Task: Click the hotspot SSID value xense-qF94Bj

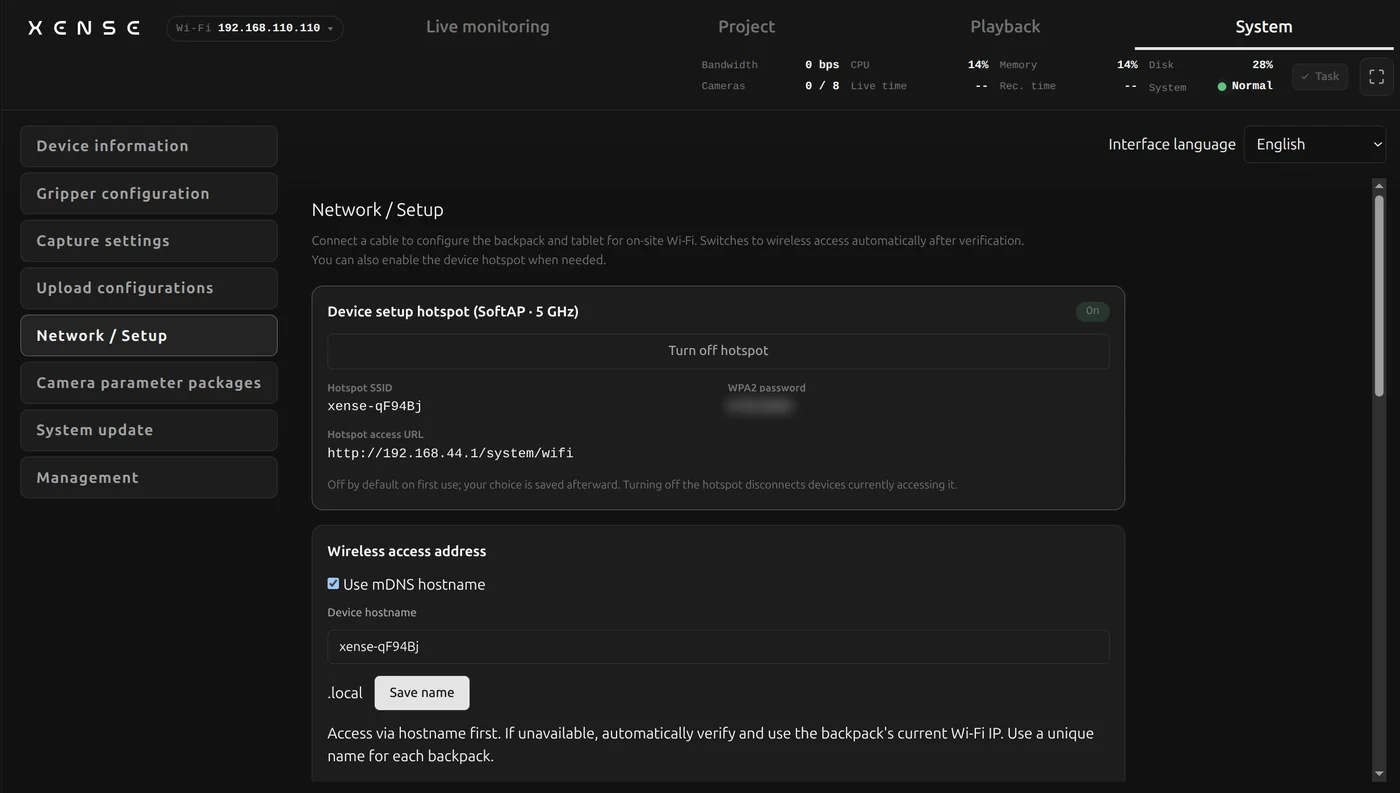Action: [x=375, y=406]
